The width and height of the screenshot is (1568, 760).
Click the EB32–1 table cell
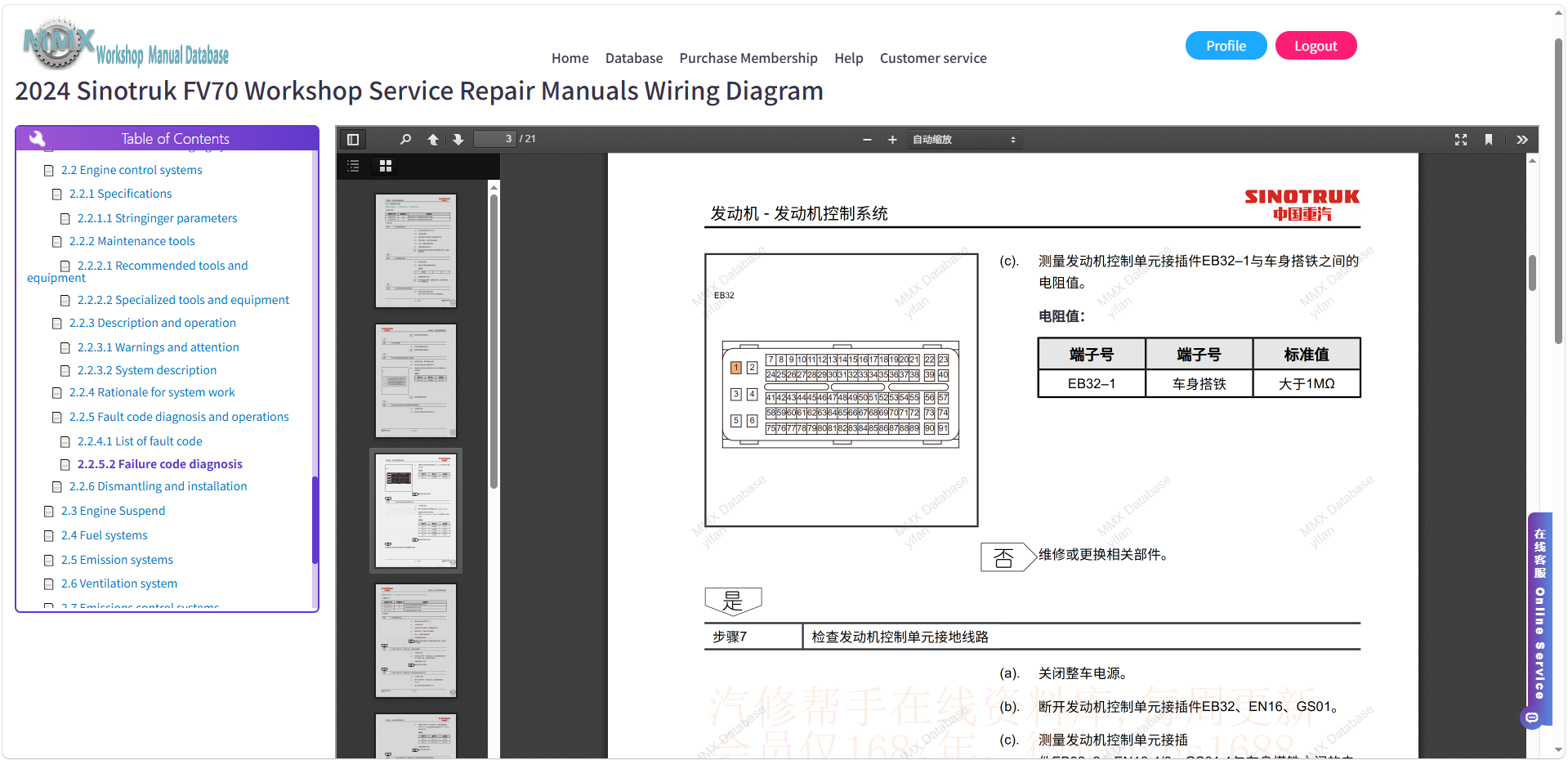pos(1092,383)
